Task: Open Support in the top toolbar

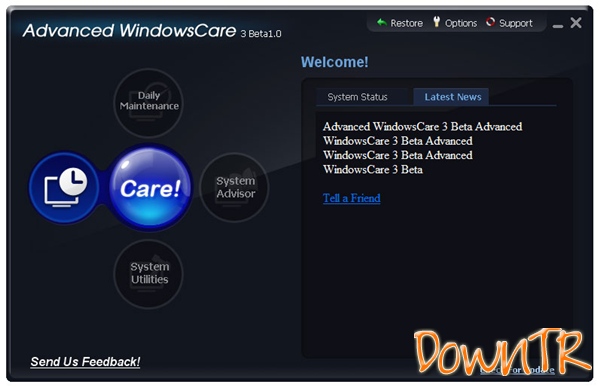Action: pos(509,23)
